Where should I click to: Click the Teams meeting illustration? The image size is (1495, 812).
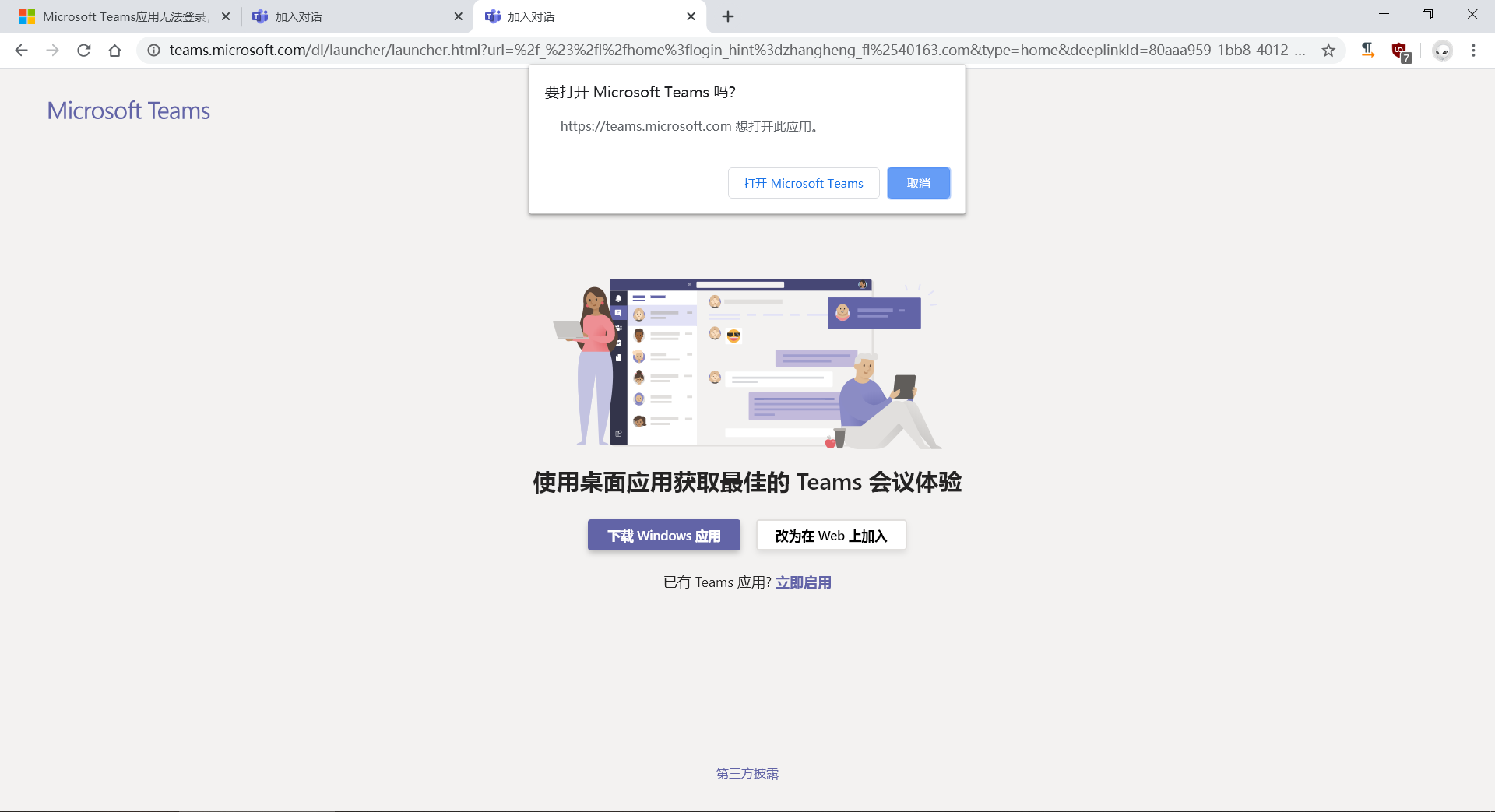tap(747, 363)
